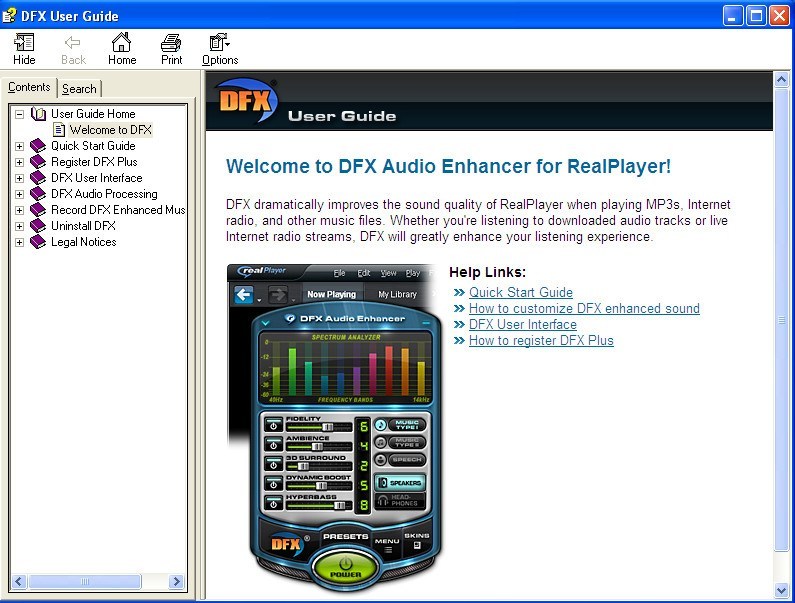Expand the DFX Audio Processing node
This screenshot has height=603, width=795.
[x=19, y=194]
